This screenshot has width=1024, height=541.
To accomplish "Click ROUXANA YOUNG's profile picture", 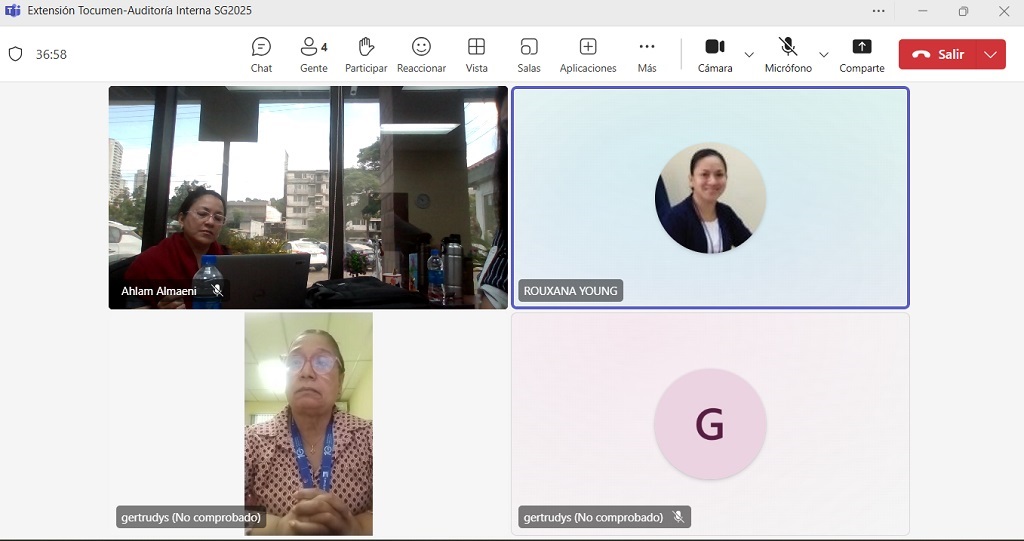I will point(710,198).
